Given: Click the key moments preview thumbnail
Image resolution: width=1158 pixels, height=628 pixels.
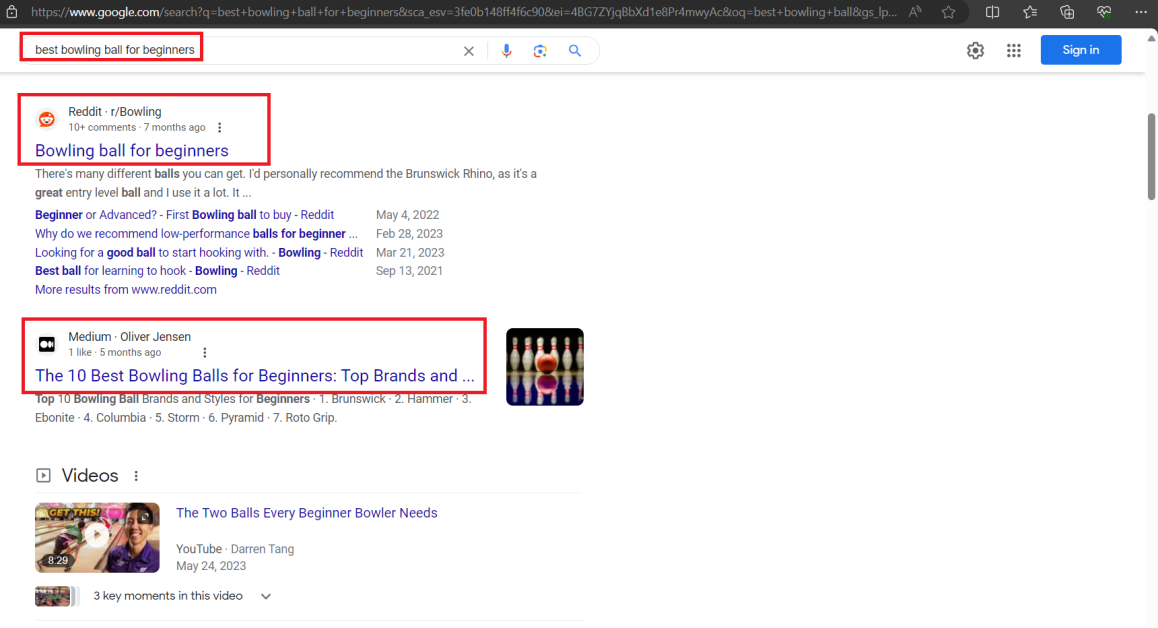Looking at the screenshot, I should (57, 596).
